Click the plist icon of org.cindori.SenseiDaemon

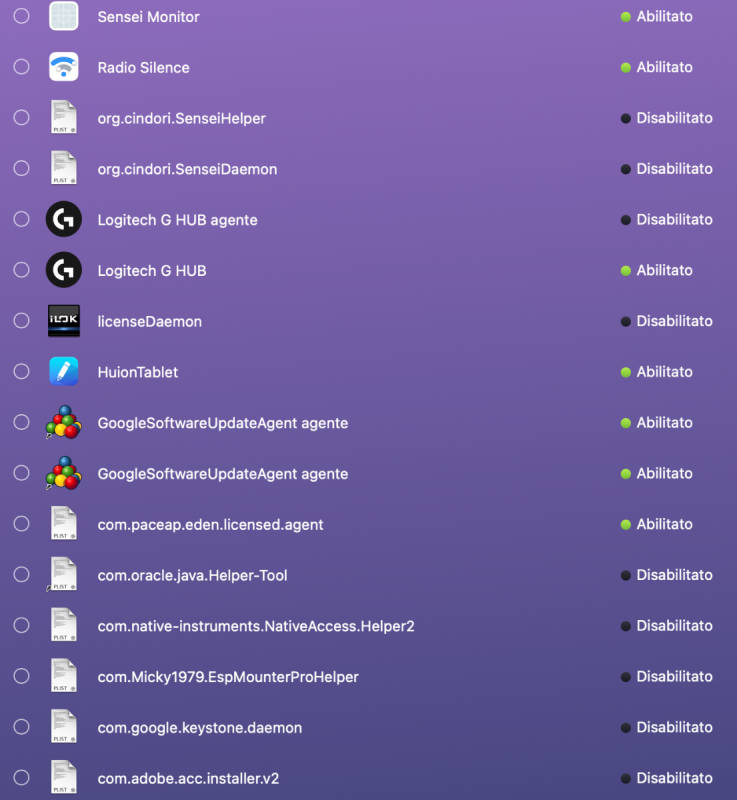pos(64,168)
